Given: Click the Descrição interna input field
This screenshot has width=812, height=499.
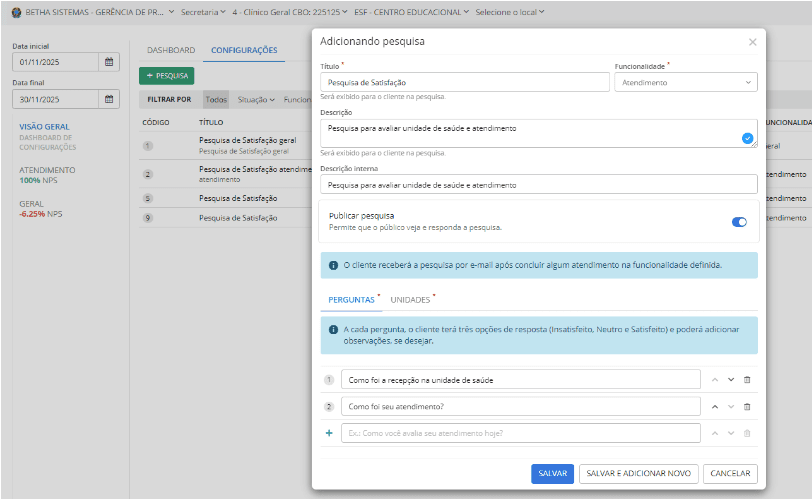Looking at the screenshot, I should [x=539, y=185].
